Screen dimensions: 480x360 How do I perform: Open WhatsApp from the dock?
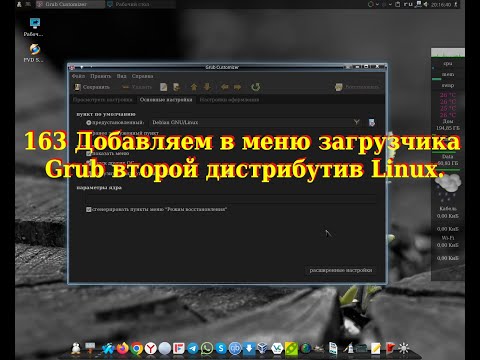pyautogui.click(x=207, y=349)
